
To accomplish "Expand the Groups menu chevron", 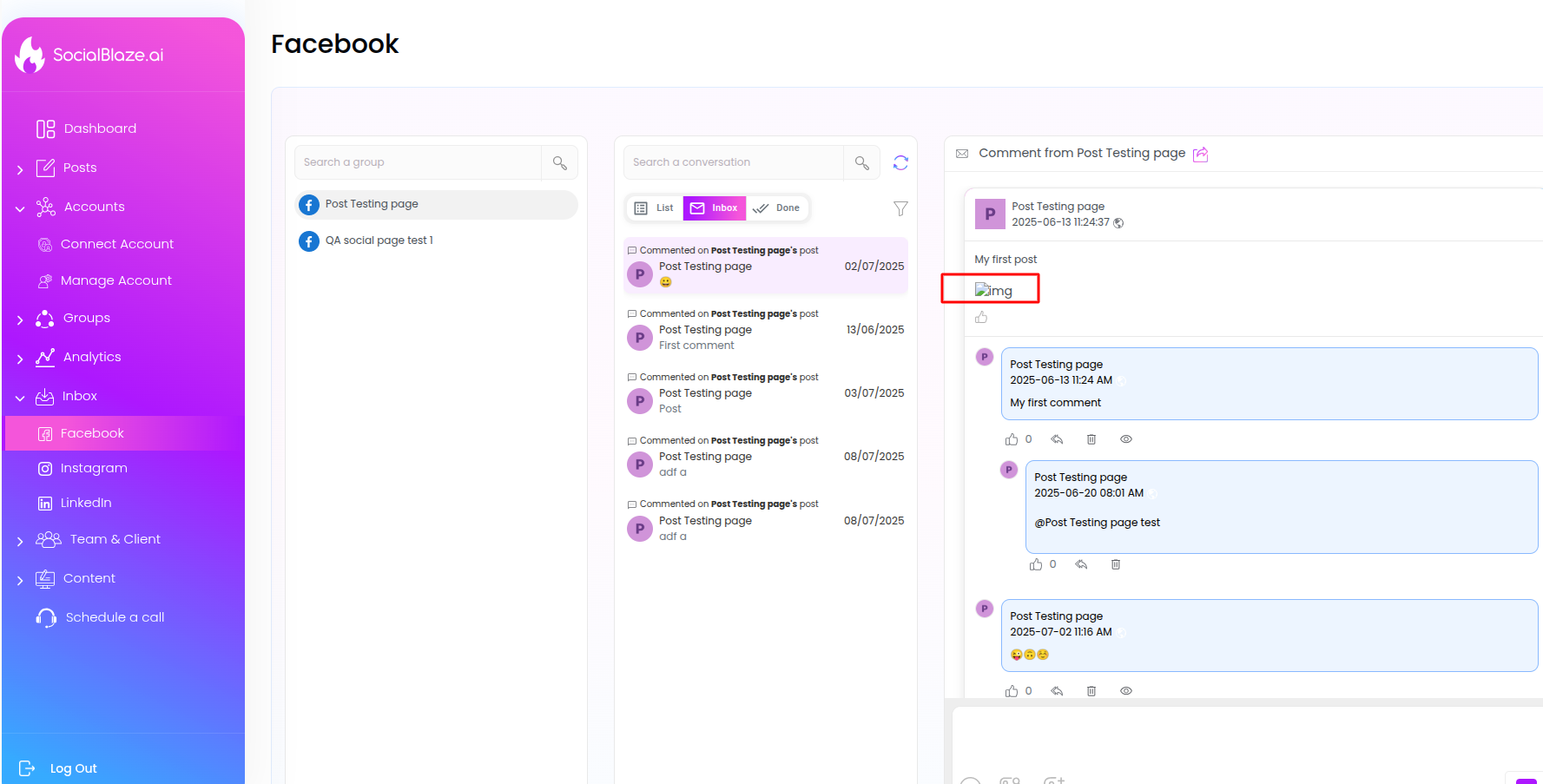I will 20,320.
